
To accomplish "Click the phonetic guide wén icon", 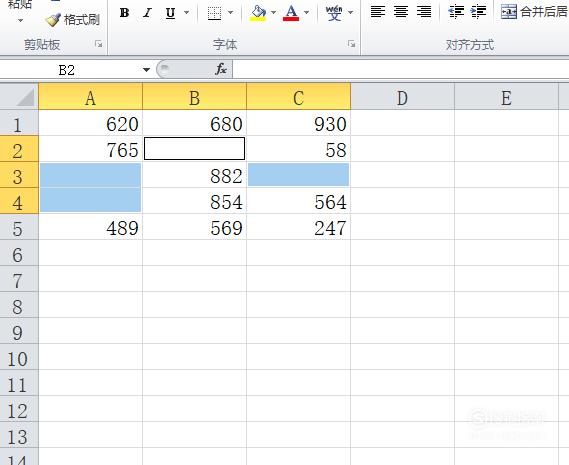I will click(334, 13).
